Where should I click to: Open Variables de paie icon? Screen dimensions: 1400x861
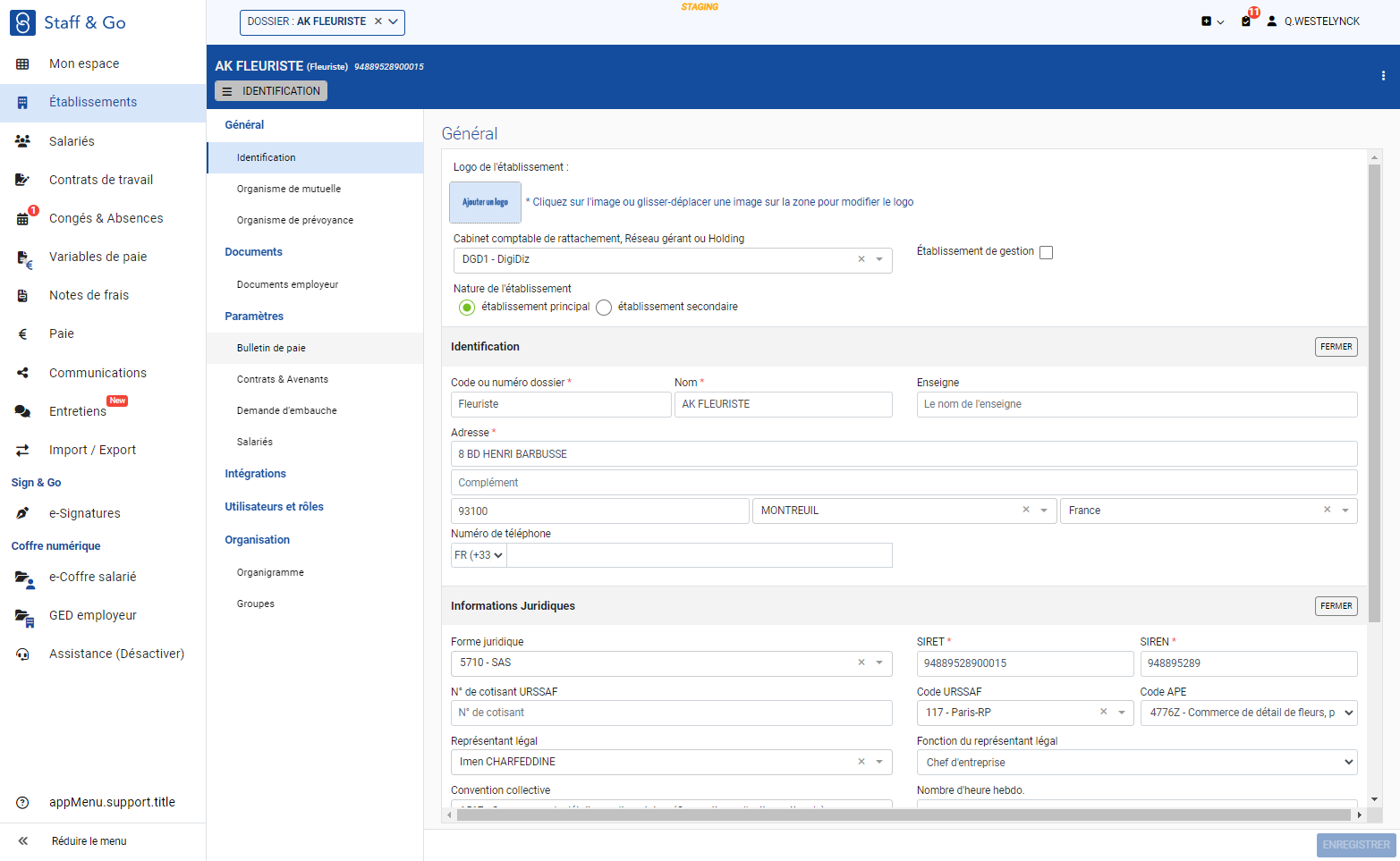click(24, 258)
